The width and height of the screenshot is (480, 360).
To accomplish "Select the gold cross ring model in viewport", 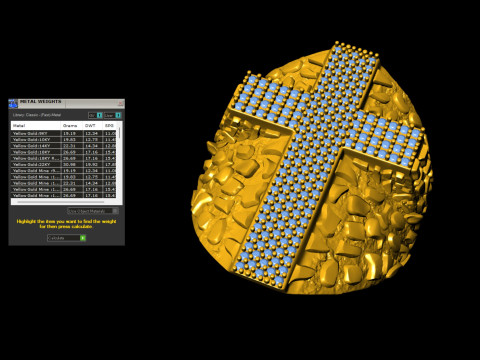I will tap(312, 168).
